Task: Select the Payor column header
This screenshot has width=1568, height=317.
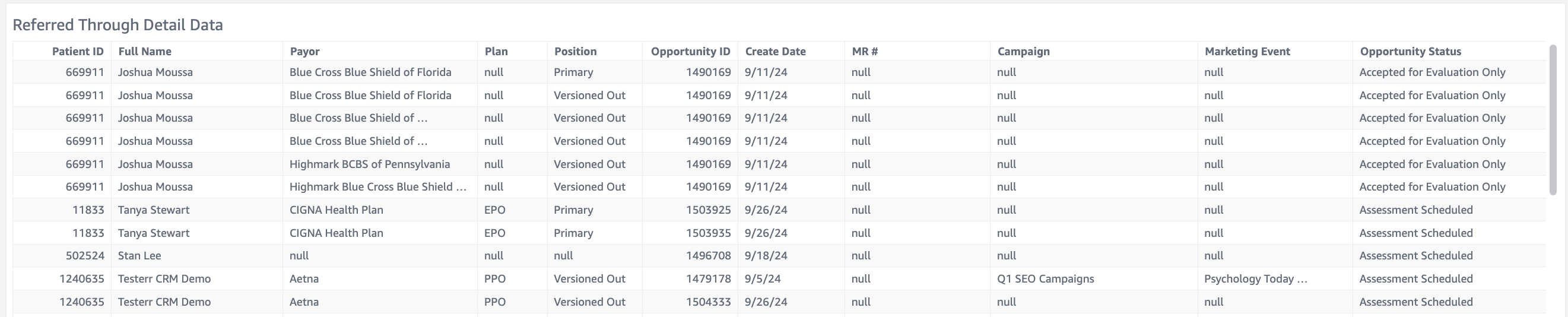Action: click(x=304, y=52)
